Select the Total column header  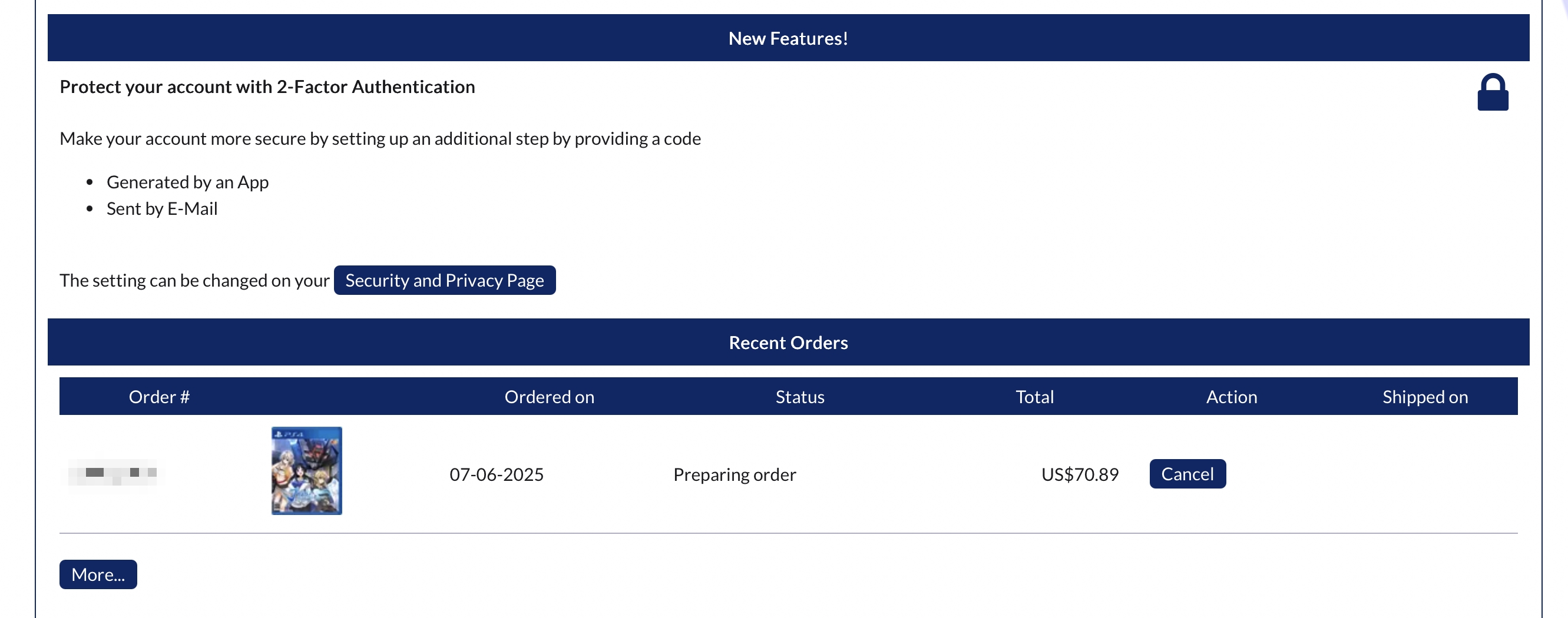(x=1034, y=397)
